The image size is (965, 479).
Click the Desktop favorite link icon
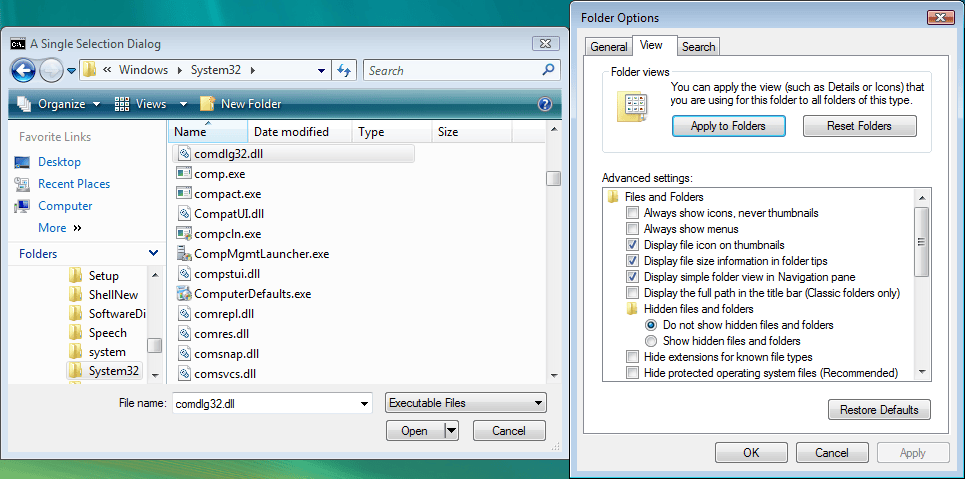point(22,163)
